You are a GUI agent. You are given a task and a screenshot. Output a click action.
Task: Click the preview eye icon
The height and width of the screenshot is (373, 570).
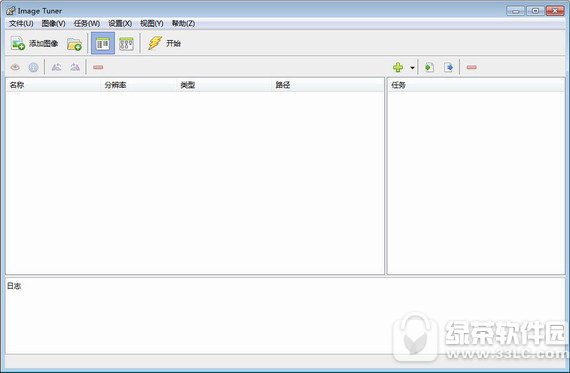pyautogui.click(x=15, y=67)
